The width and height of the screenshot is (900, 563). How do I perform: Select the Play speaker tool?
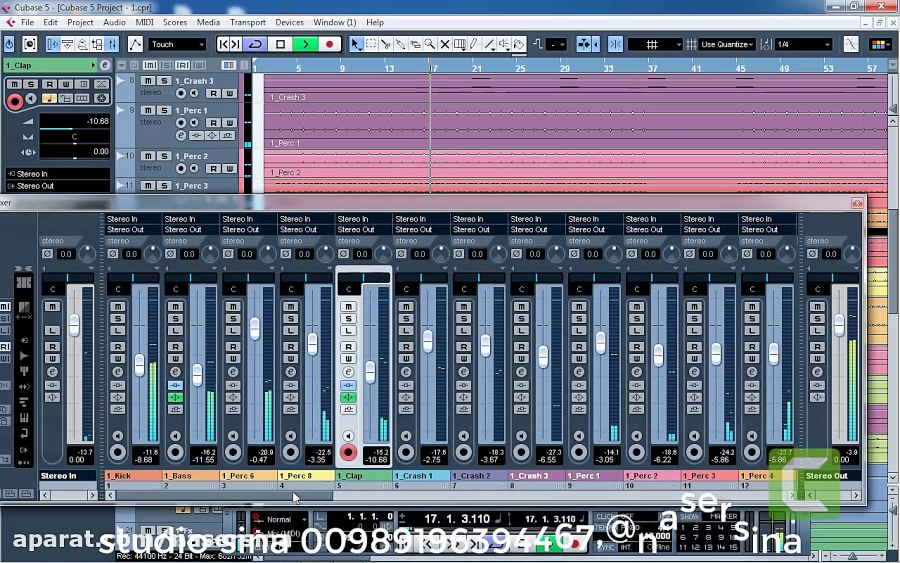(504, 44)
